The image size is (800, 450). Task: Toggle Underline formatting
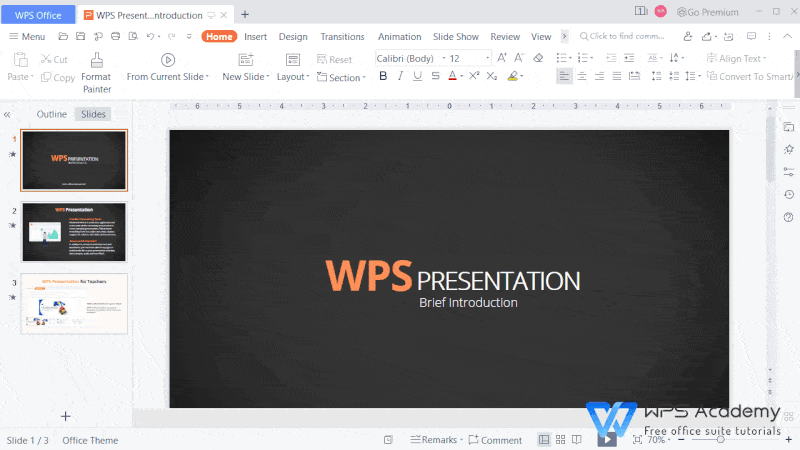click(417, 76)
